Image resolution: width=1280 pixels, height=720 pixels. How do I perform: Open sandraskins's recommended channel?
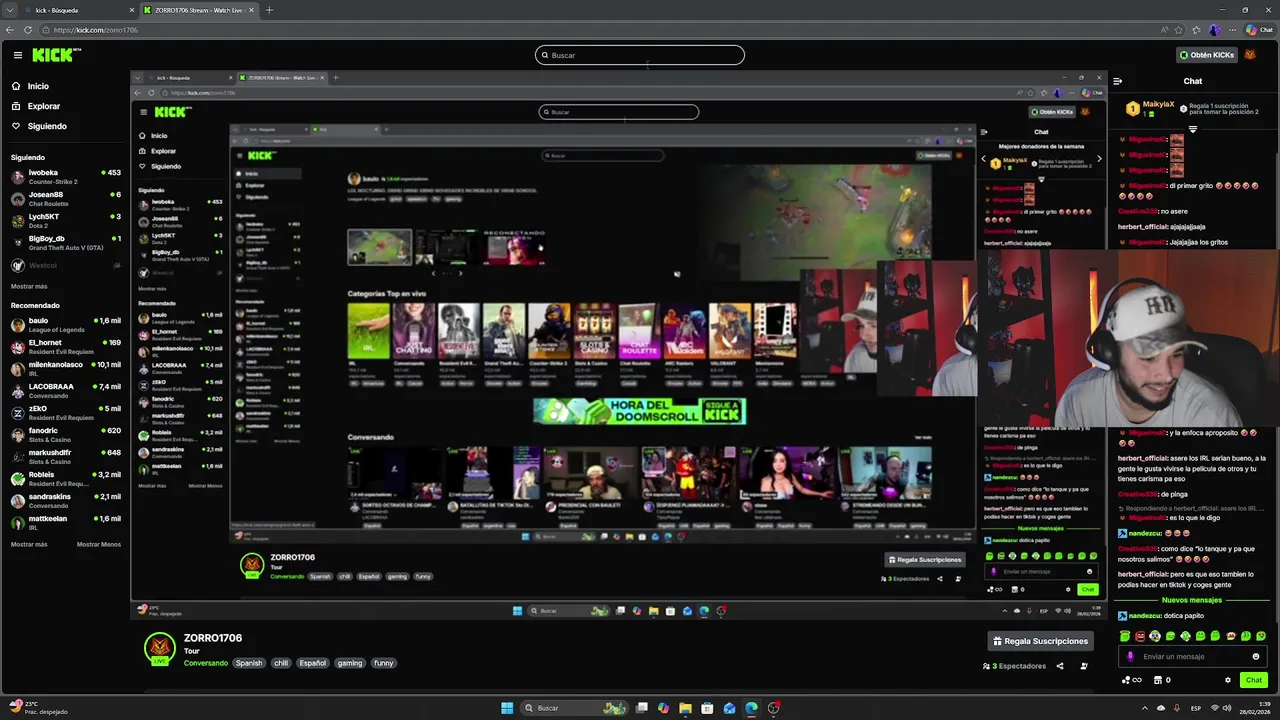[65, 500]
